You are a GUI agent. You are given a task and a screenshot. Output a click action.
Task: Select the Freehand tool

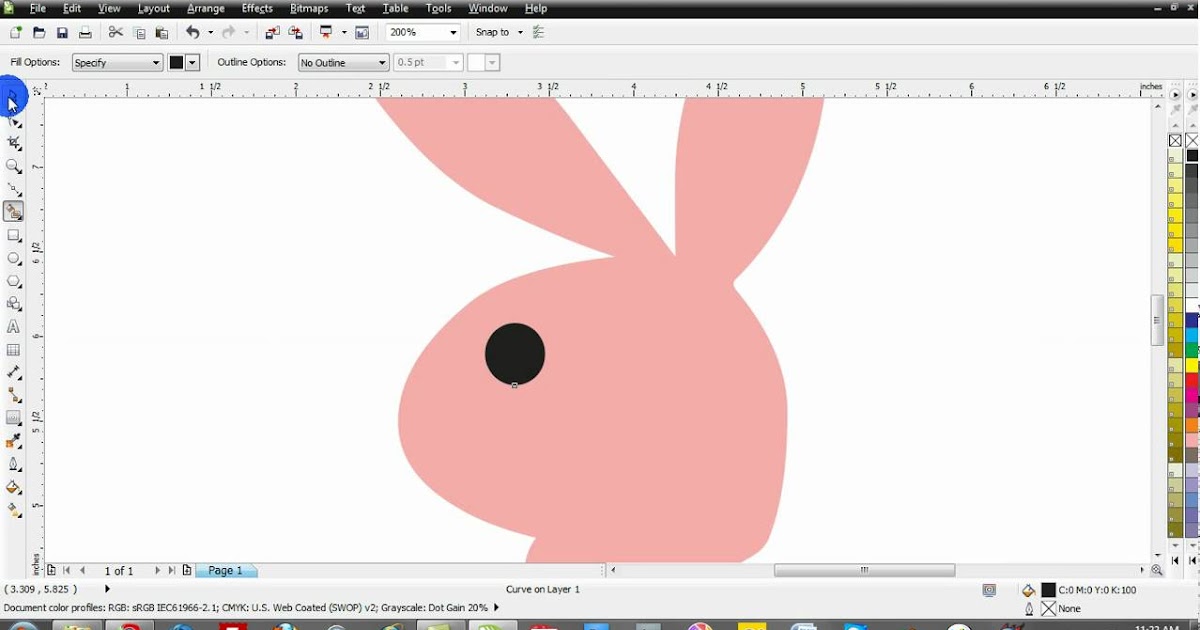pyautogui.click(x=14, y=189)
